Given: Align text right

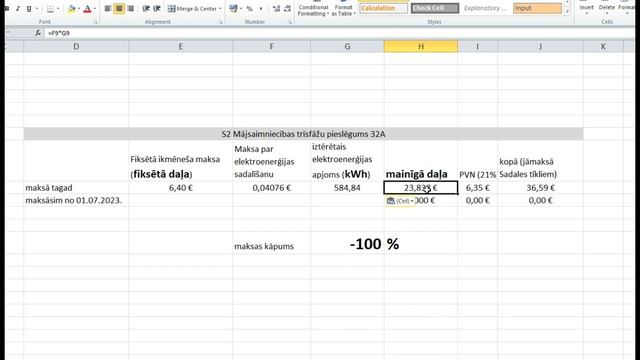Looking at the screenshot, I should click(x=131, y=9).
